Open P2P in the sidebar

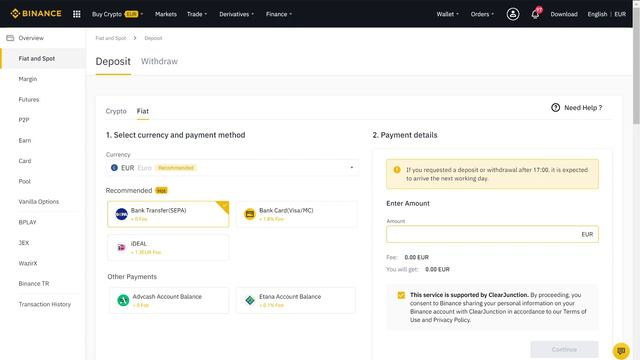(x=24, y=120)
